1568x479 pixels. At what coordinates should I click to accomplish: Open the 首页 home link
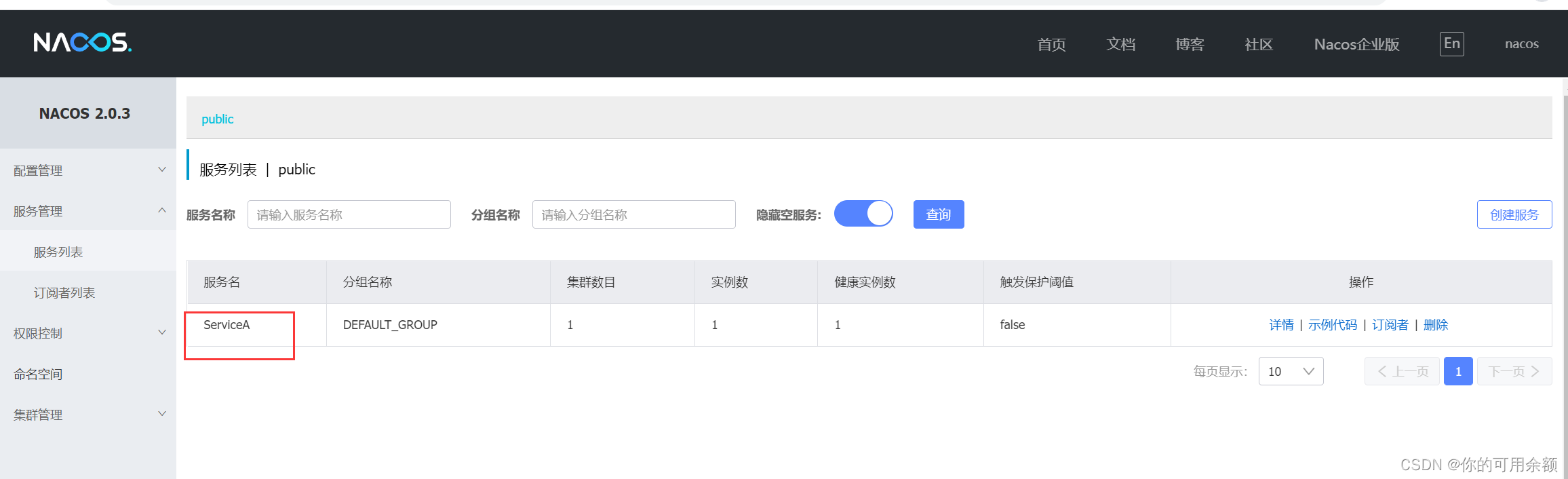(1051, 44)
